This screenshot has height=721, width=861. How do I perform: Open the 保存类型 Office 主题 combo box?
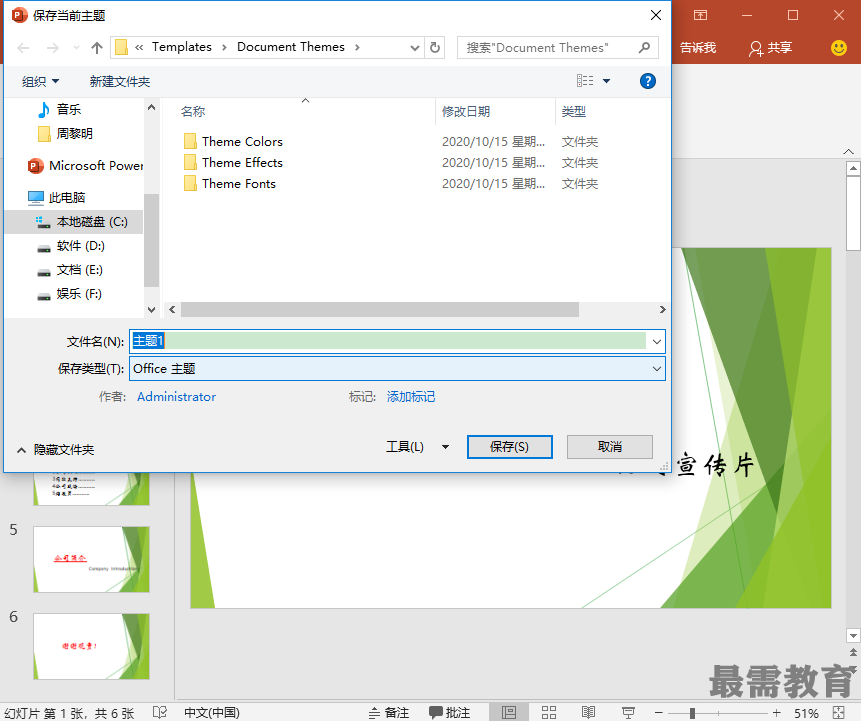click(397, 368)
